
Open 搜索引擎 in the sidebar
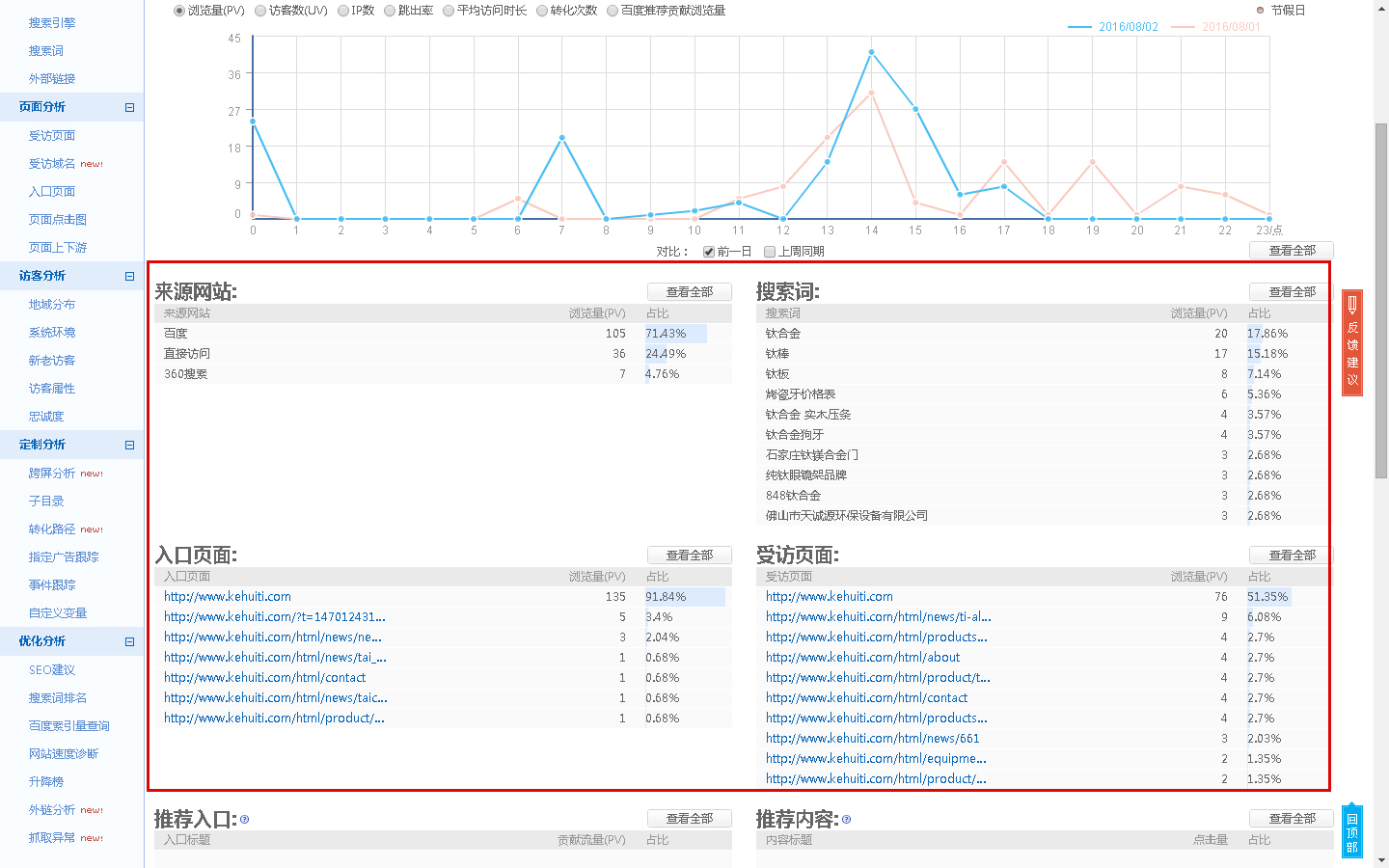tap(52, 23)
